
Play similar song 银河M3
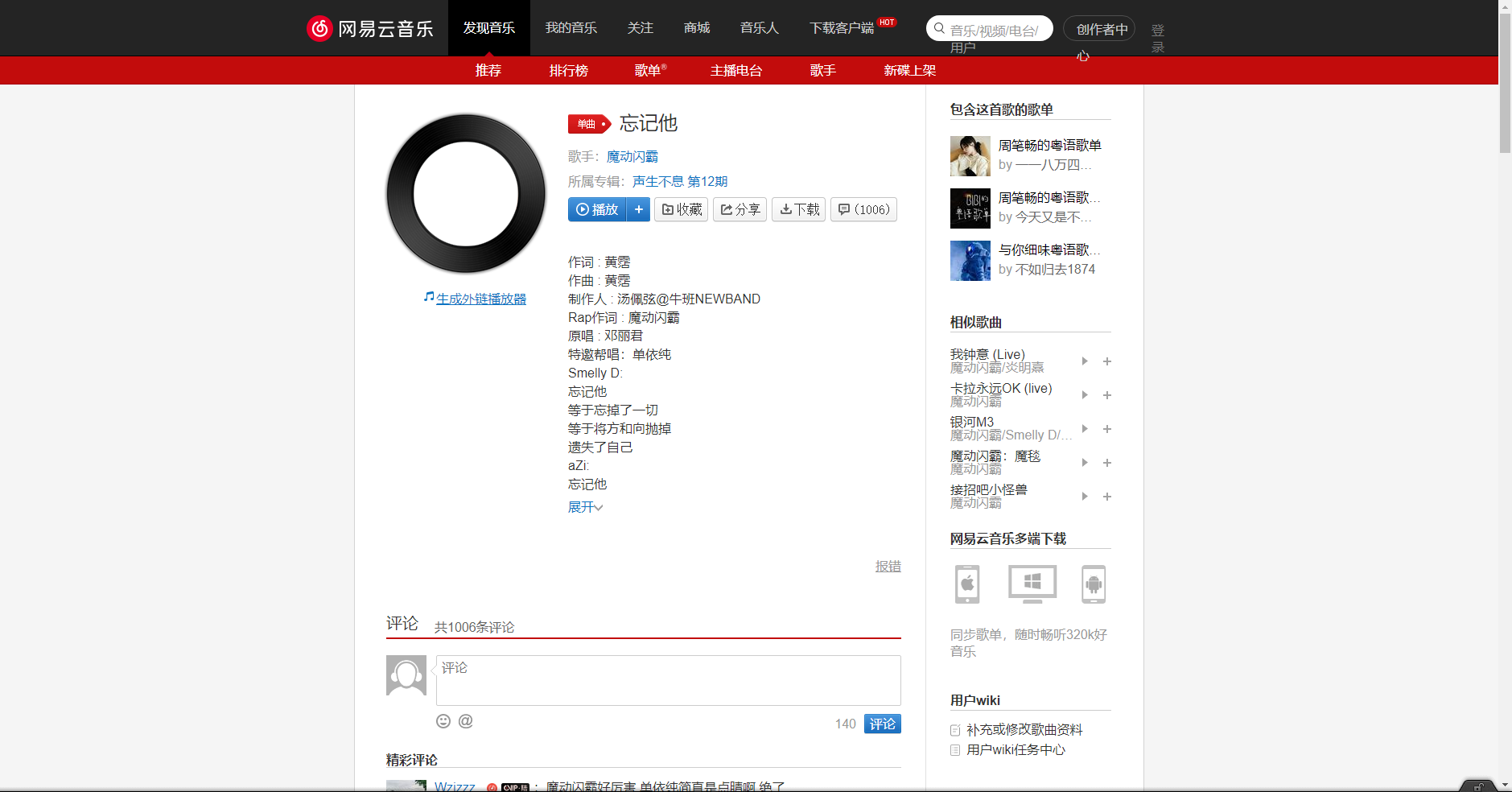(1085, 429)
